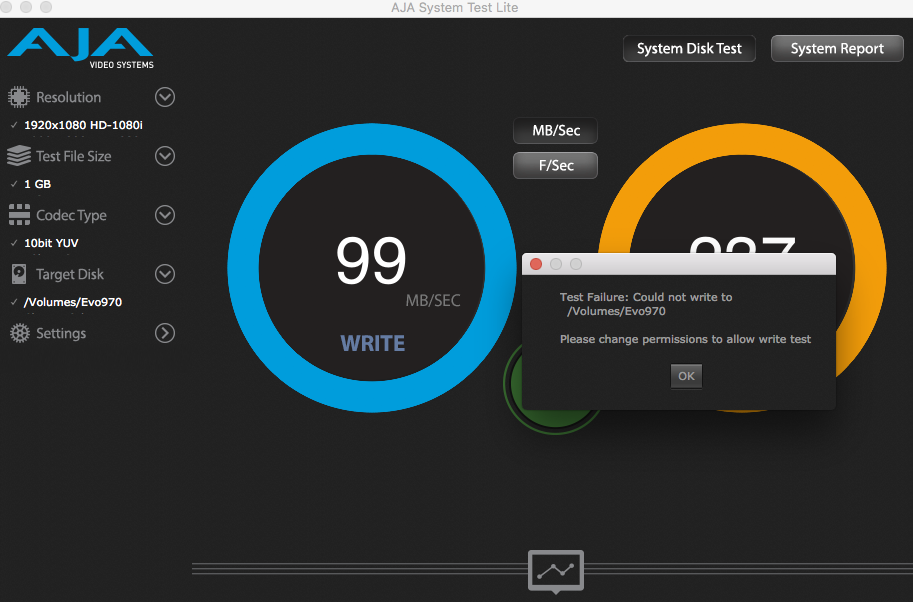Image resolution: width=913 pixels, height=602 pixels.
Task: Click OK in the Test Failure dialog
Action: click(x=686, y=376)
